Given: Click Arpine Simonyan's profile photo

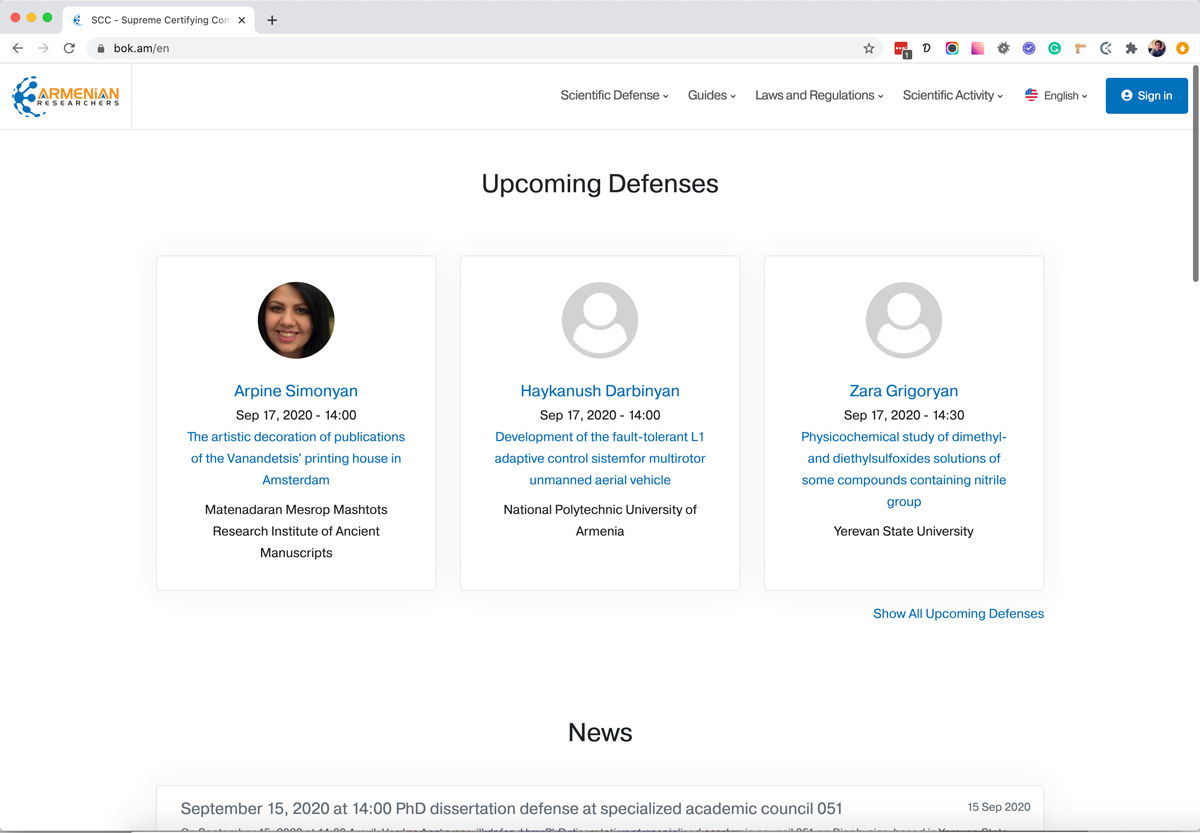Looking at the screenshot, I should click(x=296, y=320).
